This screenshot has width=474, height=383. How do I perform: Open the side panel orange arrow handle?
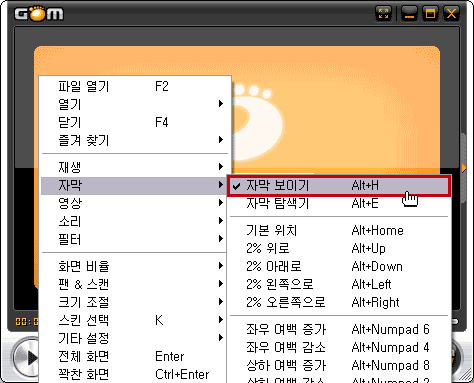point(464,168)
